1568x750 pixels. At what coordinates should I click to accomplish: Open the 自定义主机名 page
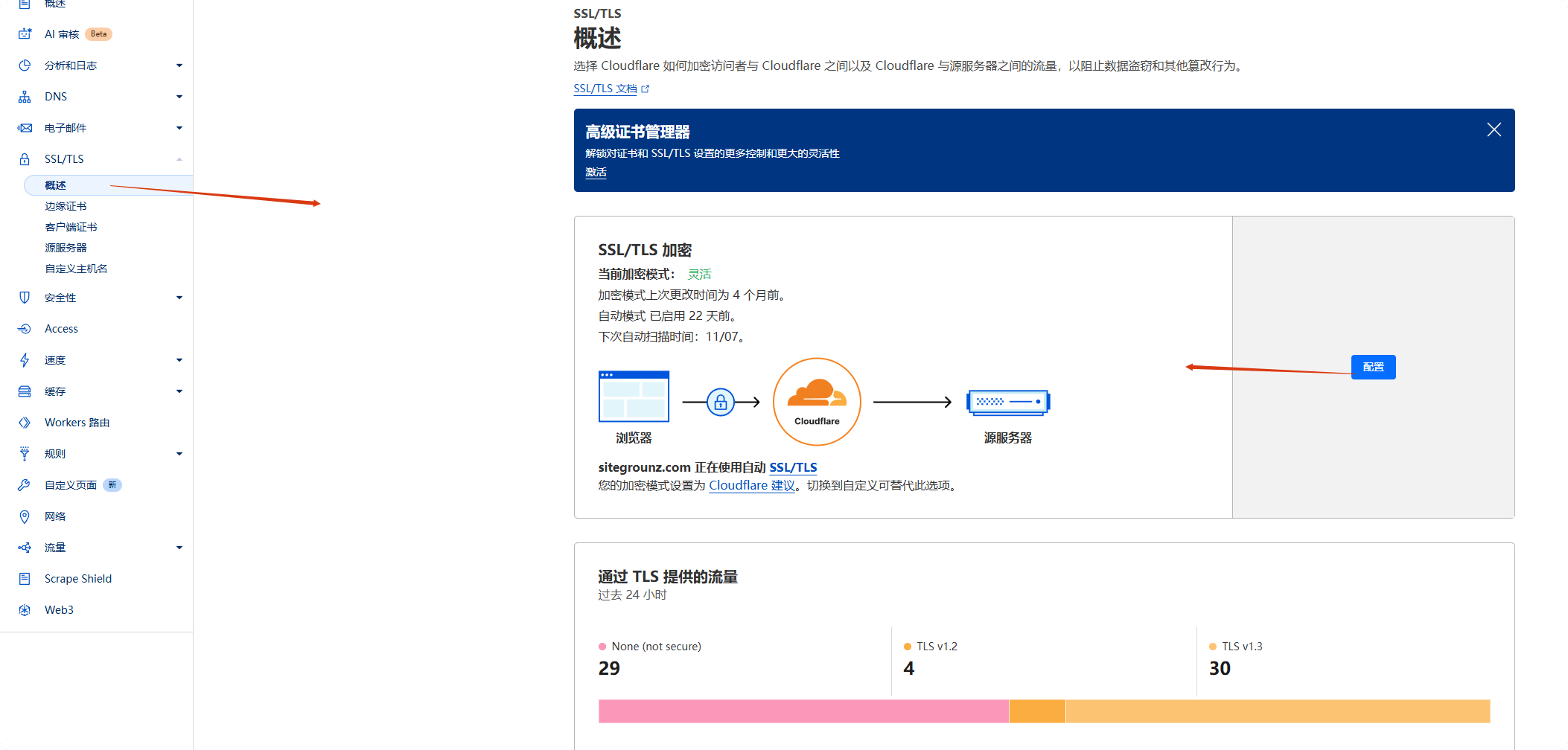[75, 268]
